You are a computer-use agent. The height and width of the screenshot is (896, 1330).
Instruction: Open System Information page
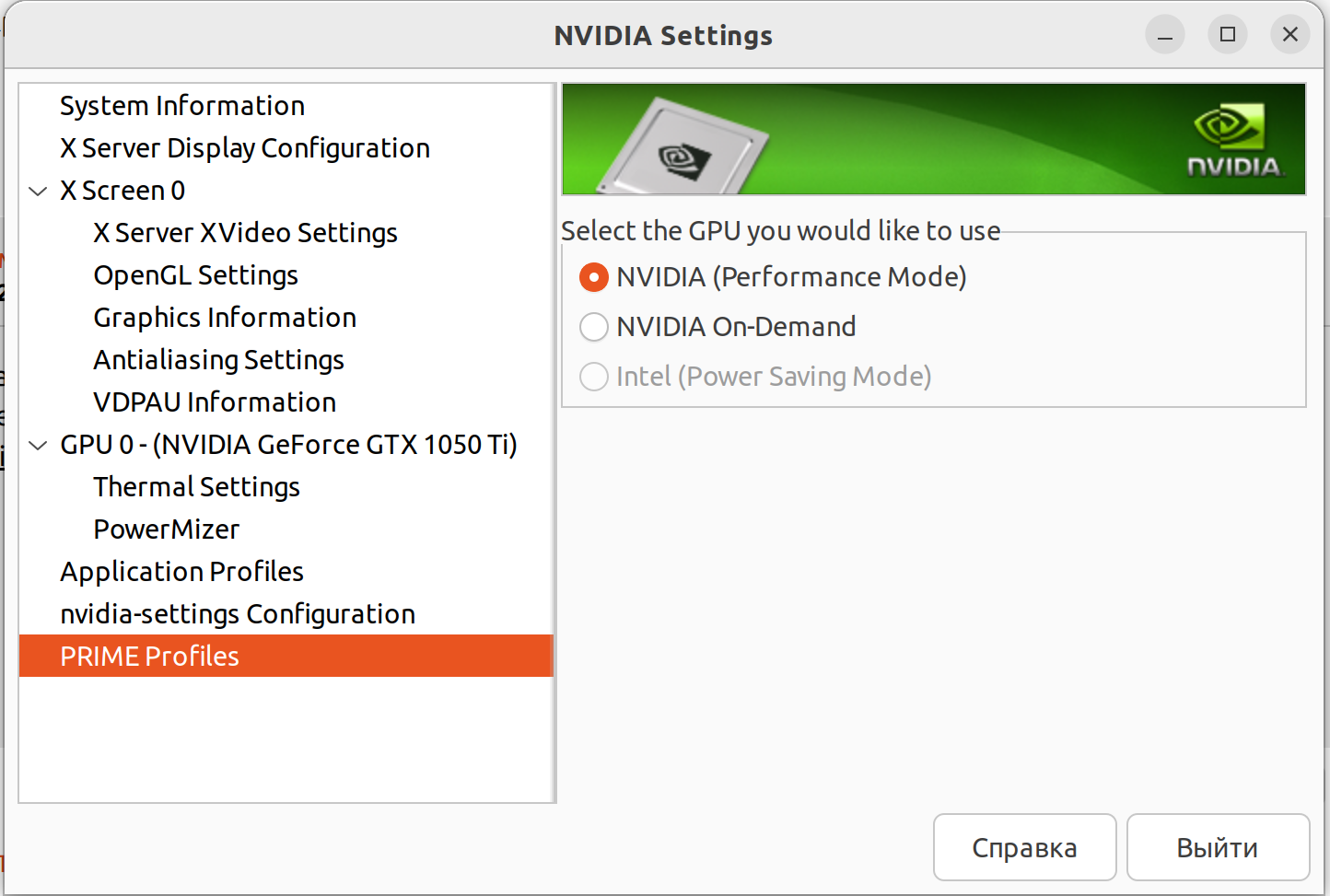(x=182, y=106)
